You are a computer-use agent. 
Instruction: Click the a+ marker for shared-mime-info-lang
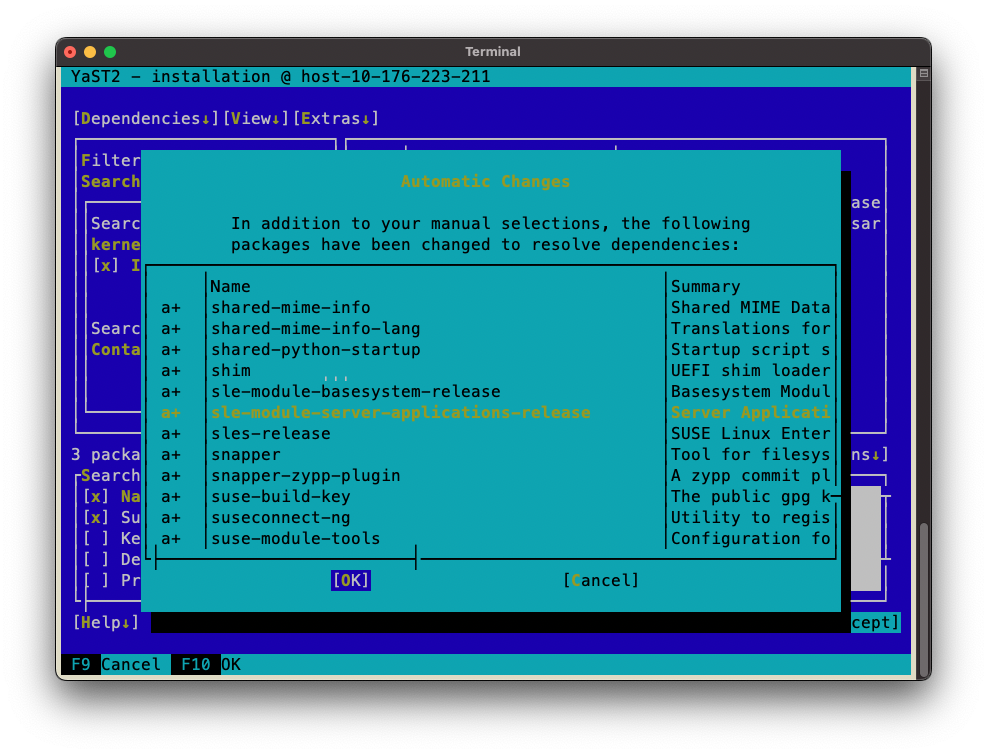pyautogui.click(x=171, y=329)
